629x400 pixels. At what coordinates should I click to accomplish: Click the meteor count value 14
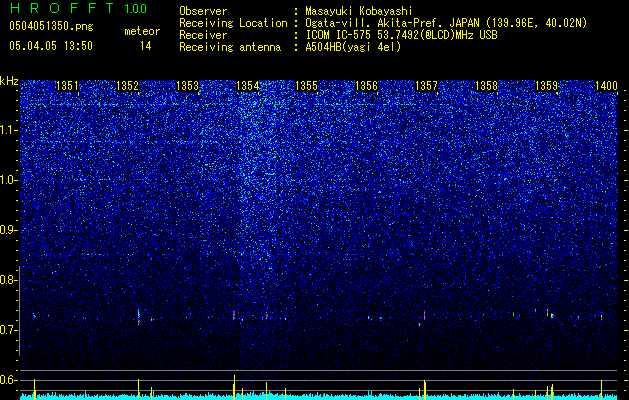click(145, 46)
